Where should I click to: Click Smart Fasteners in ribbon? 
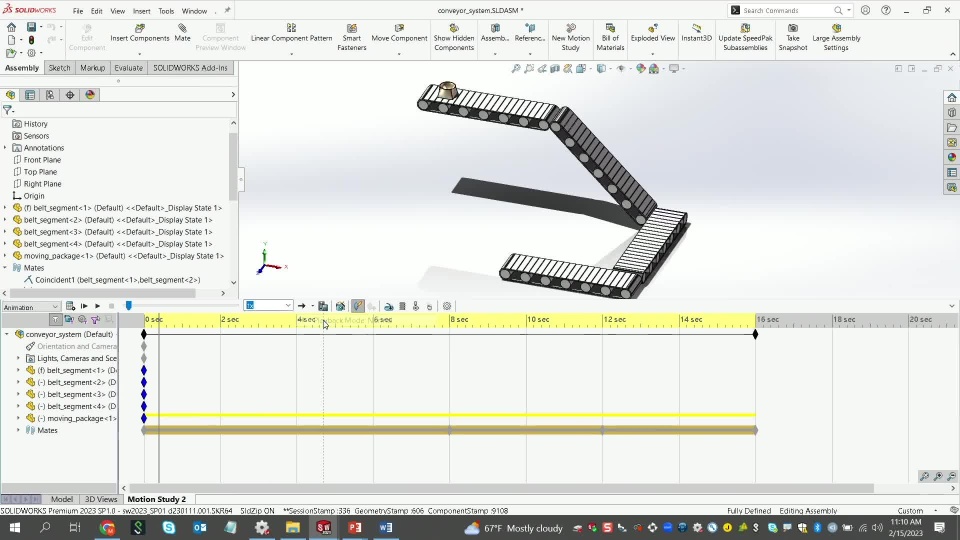point(351,37)
